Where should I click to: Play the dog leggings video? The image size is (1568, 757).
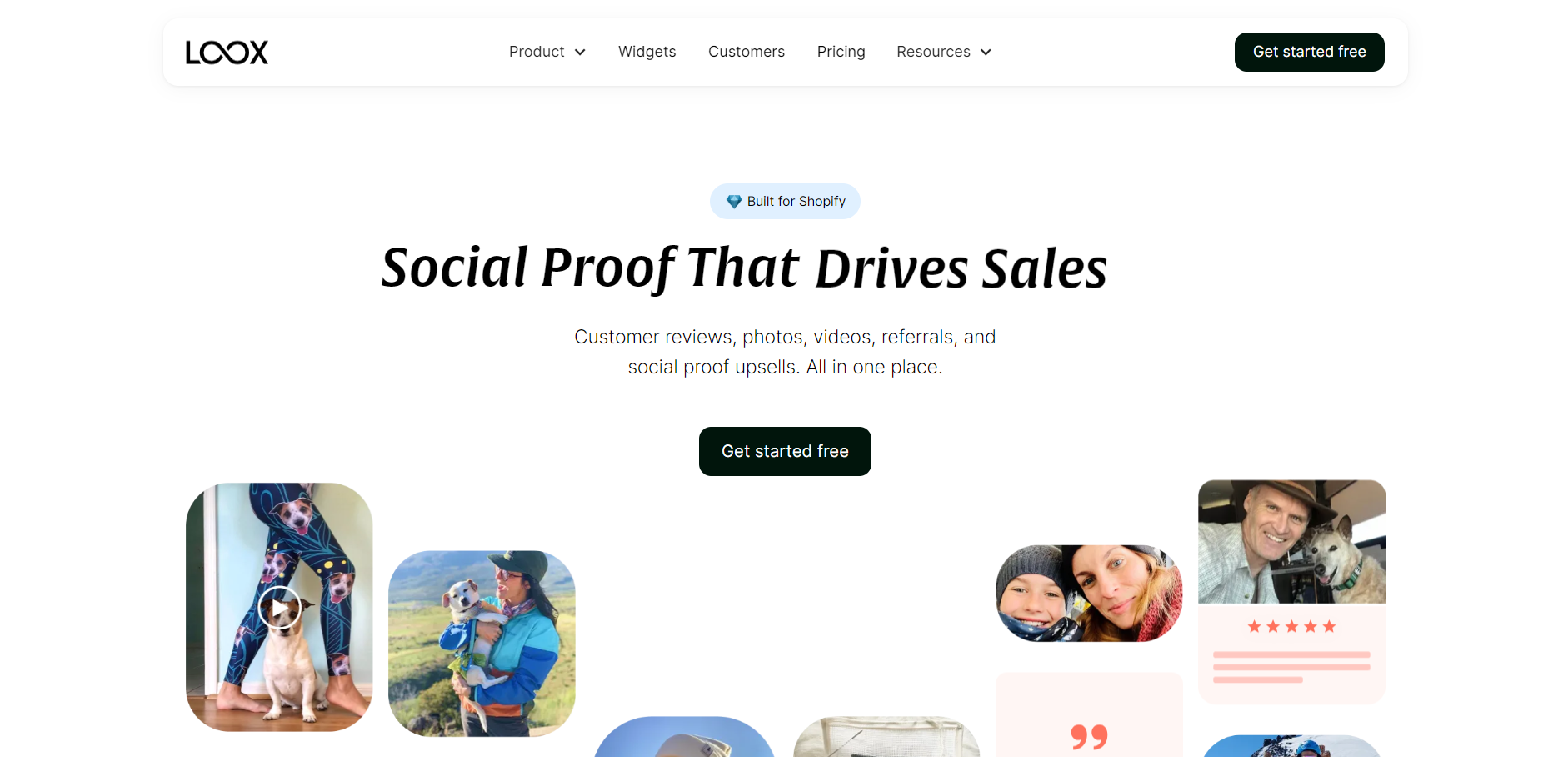pos(279,607)
